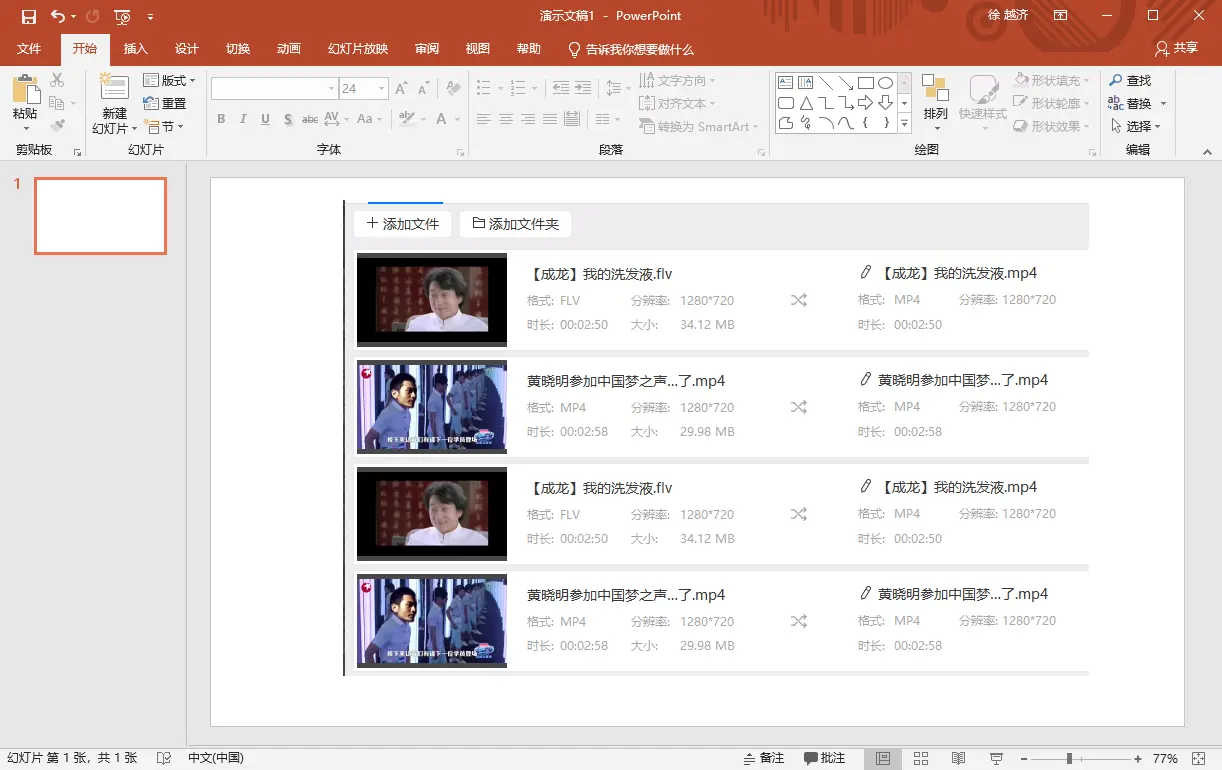Pick the right arrow shape in gallery
The height and width of the screenshot is (770, 1222).
[x=865, y=103]
